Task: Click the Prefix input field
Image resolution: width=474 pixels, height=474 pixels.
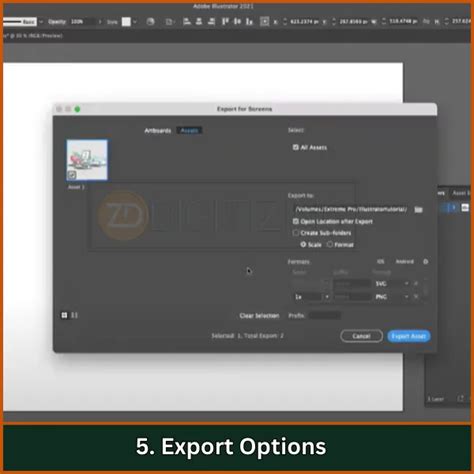Action: [325, 315]
